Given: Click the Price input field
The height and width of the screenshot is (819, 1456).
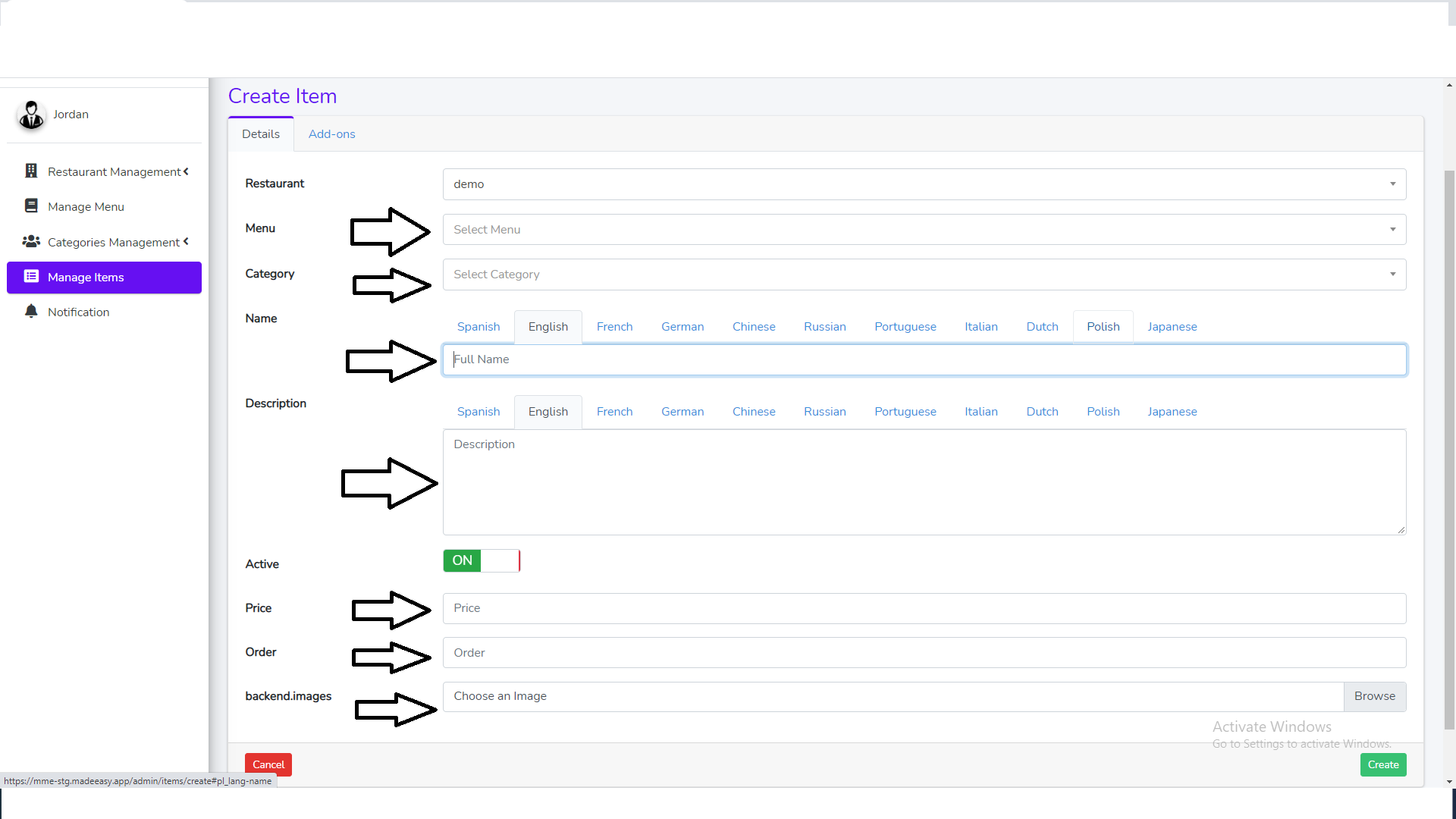Looking at the screenshot, I should click(x=924, y=608).
